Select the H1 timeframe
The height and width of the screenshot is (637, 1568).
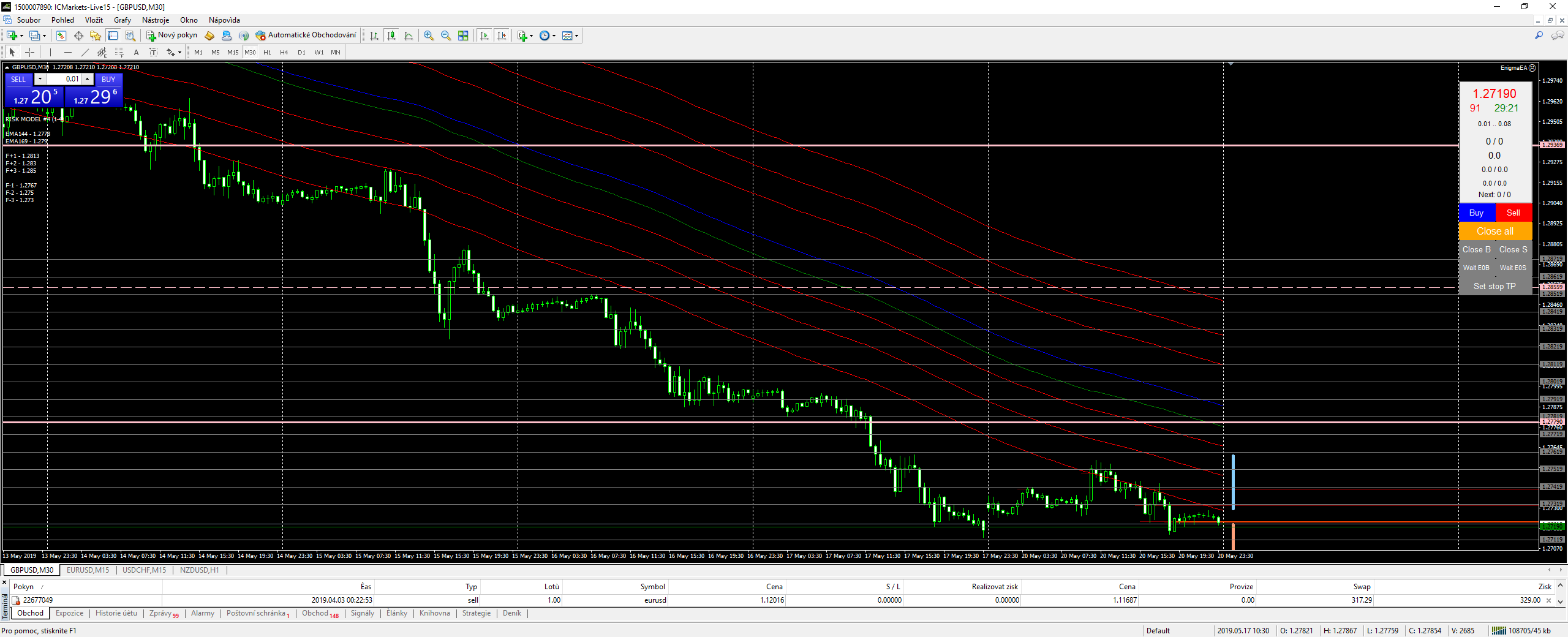tap(267, 53)
